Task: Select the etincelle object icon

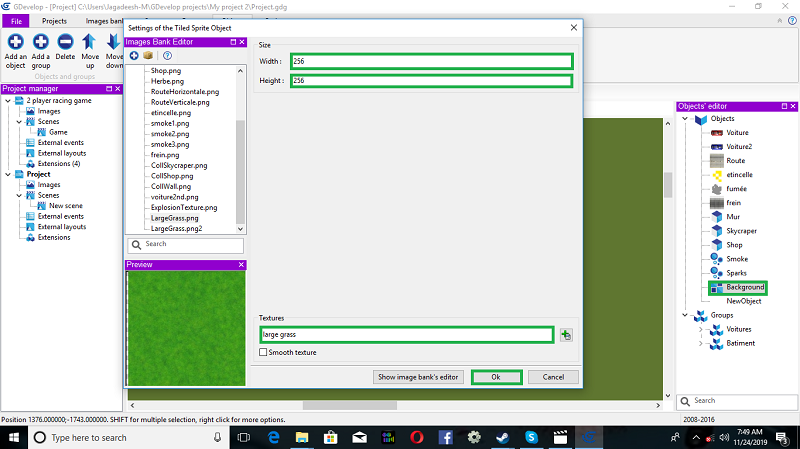Action: pos(717,174)
